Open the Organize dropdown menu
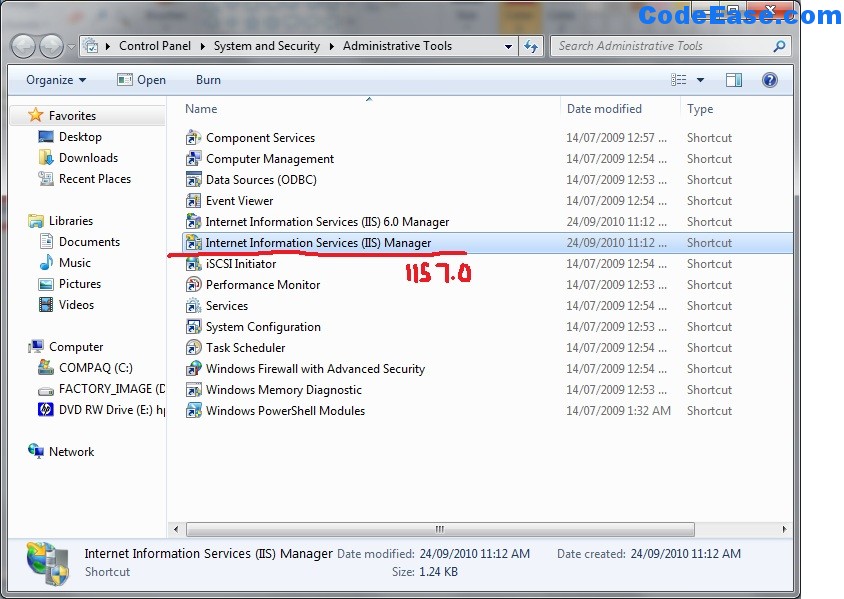The image size is (844, 599). click(56, 80)
